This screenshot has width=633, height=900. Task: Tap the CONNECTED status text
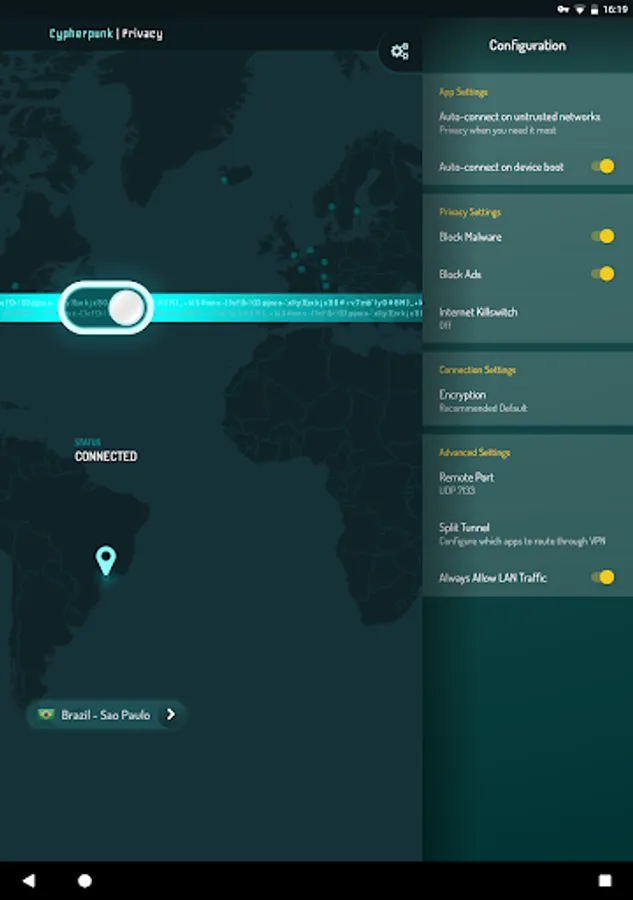point(106,456)
